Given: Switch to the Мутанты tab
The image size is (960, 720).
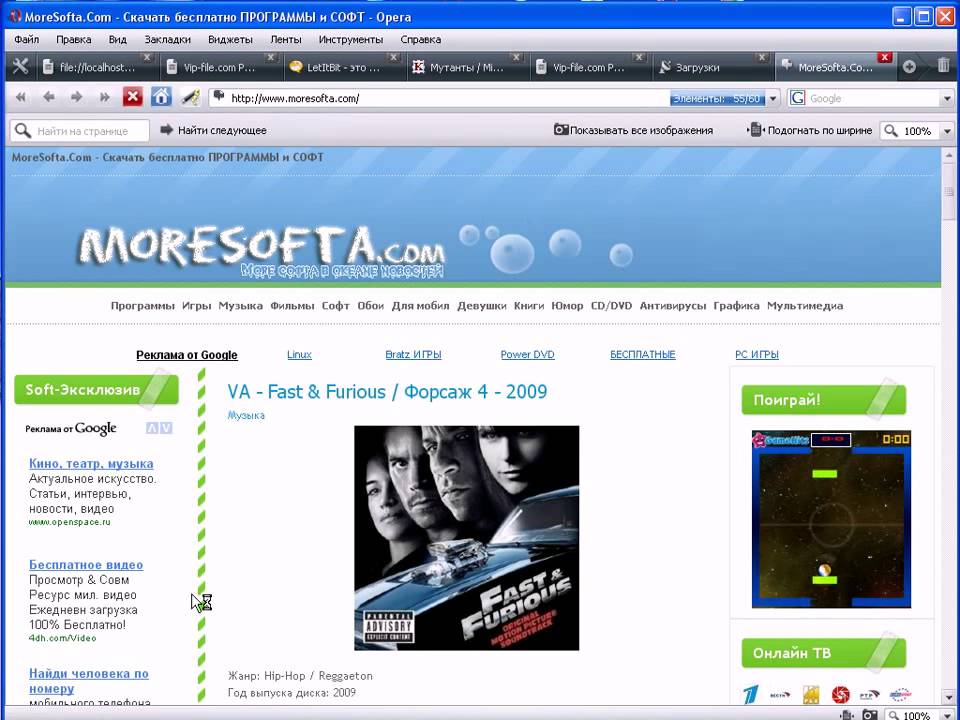Looking at the screenshot, I should click(x=465, y=67).
